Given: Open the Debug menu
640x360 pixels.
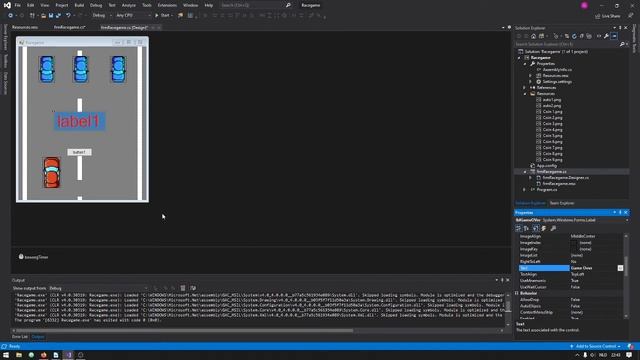Looking at the screenshot, I should click(96, 5).
